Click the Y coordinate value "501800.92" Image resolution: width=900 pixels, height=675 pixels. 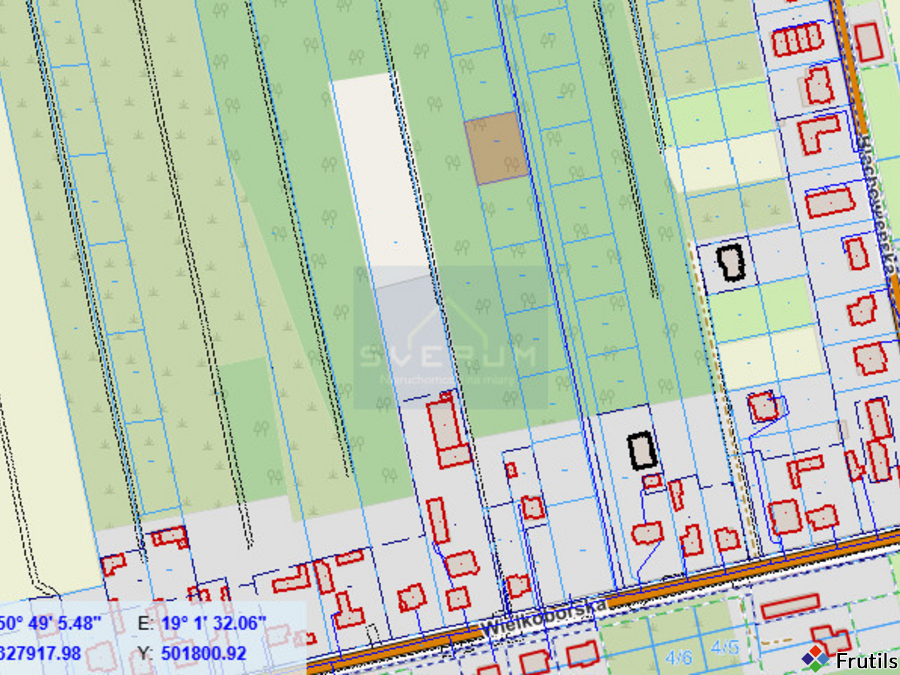pos(204,653)
